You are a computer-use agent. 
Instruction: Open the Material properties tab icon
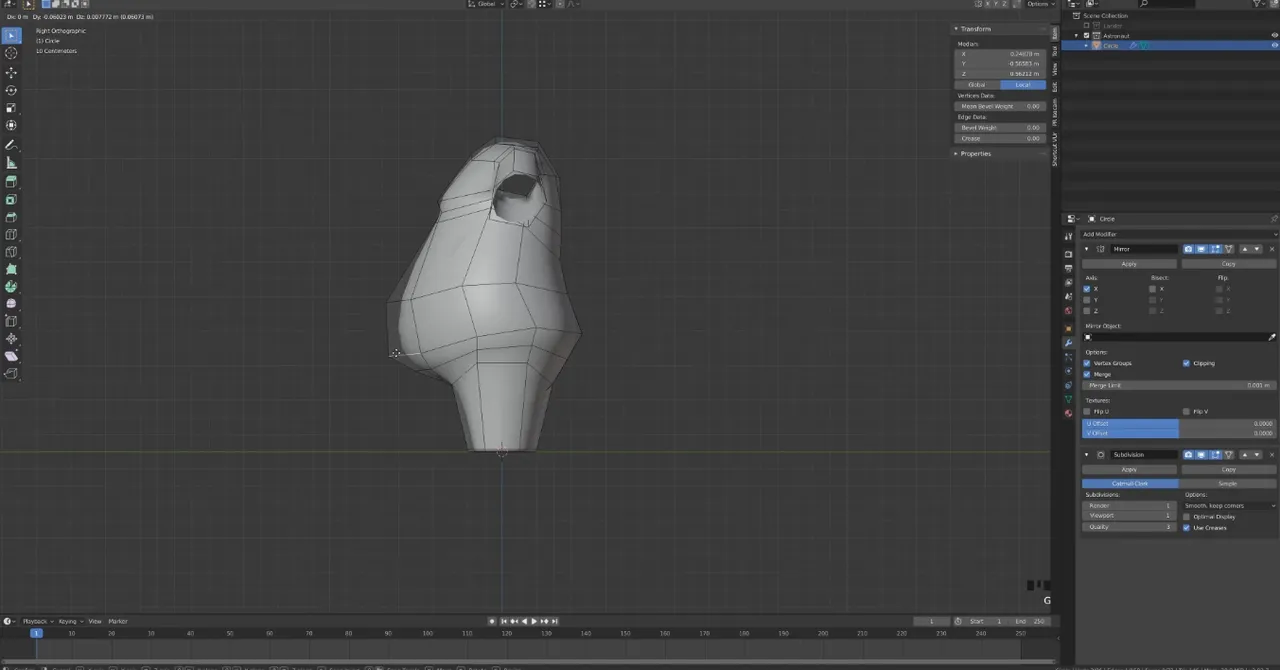[x=1068, y=413]
